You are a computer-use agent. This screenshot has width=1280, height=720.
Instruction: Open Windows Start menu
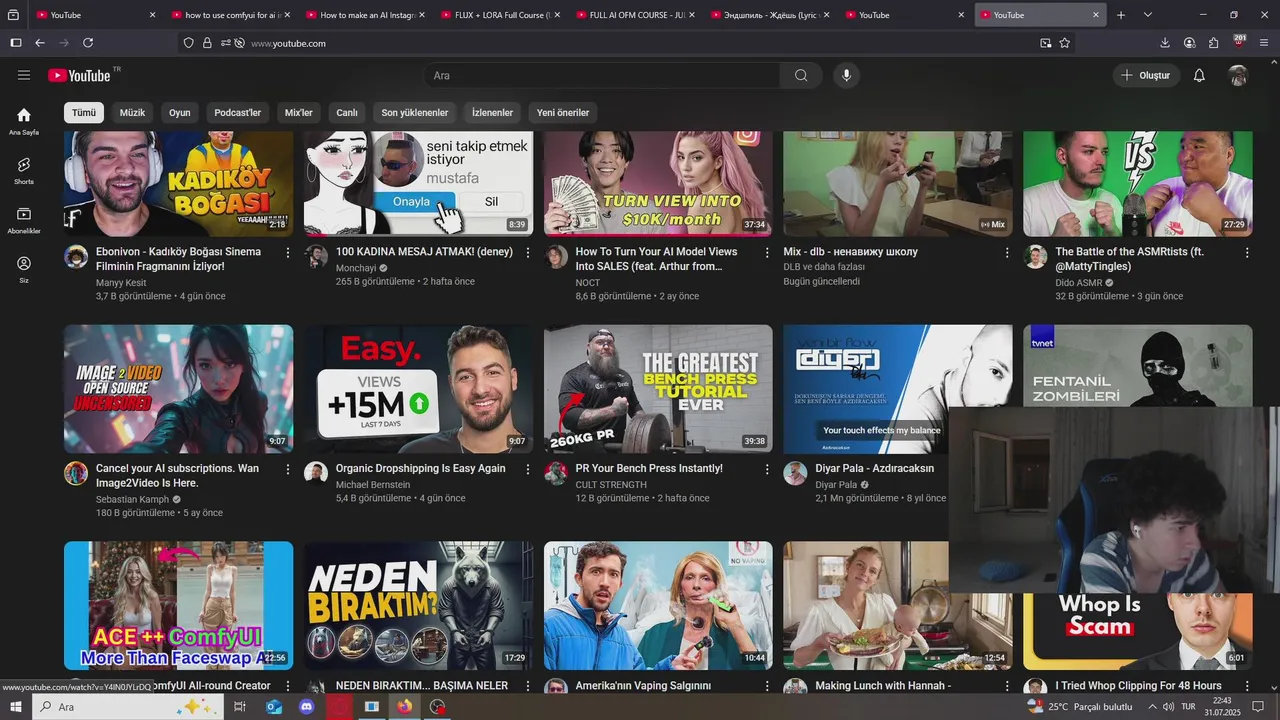(x=16, y=707)
